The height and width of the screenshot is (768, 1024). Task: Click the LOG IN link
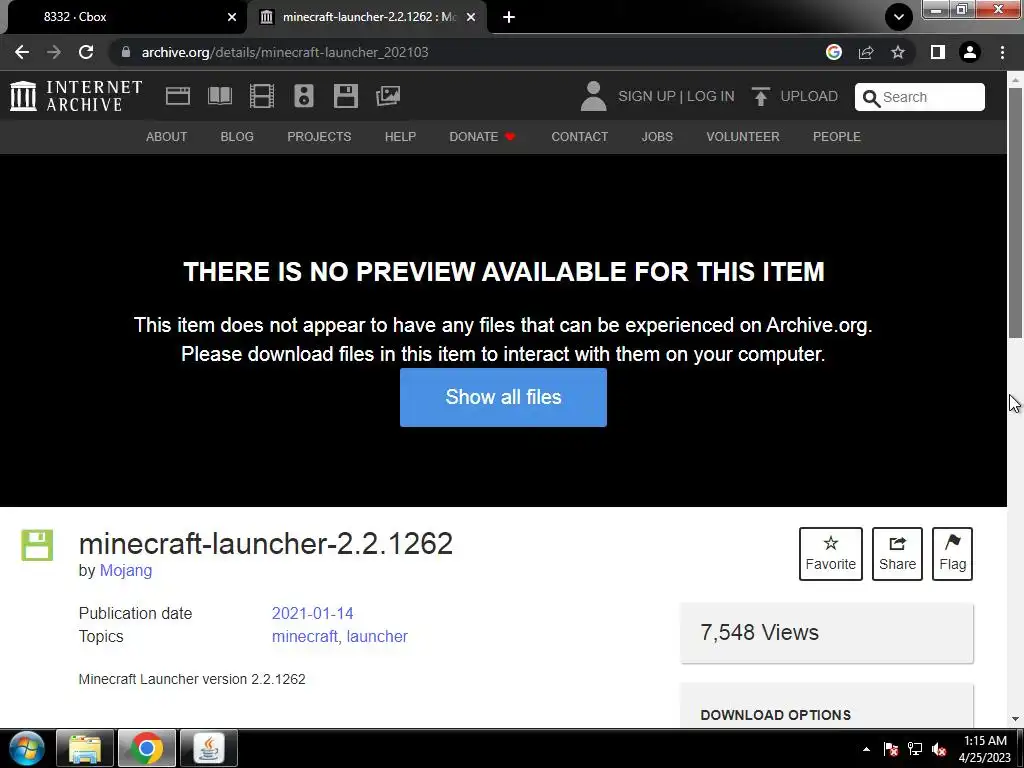711,96
